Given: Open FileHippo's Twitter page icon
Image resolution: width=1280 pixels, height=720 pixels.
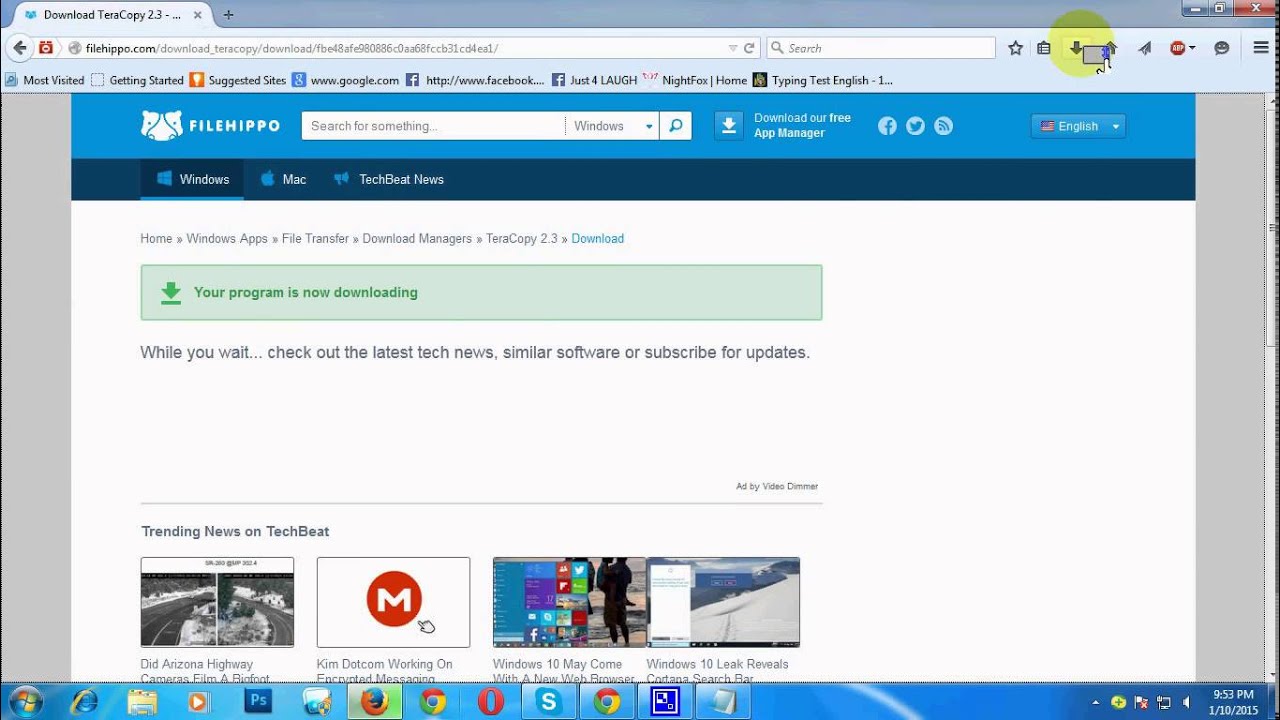Looking at the screenshot, I should (x=915, y=126).
